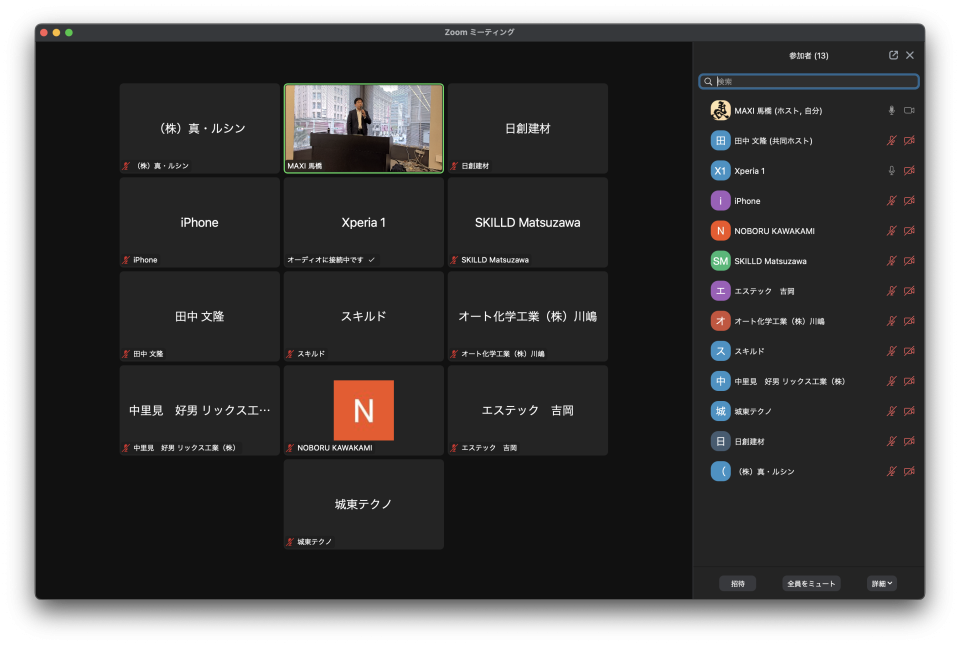Click camera-off icon for 日創建材 in list
960x646 pixels.
tap(909, 441)
